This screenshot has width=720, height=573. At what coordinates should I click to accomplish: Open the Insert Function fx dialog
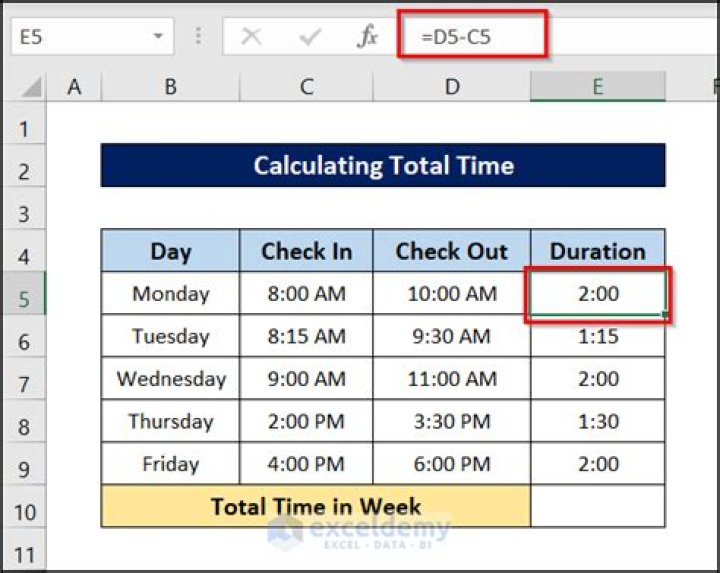click(x=368, y=37)
